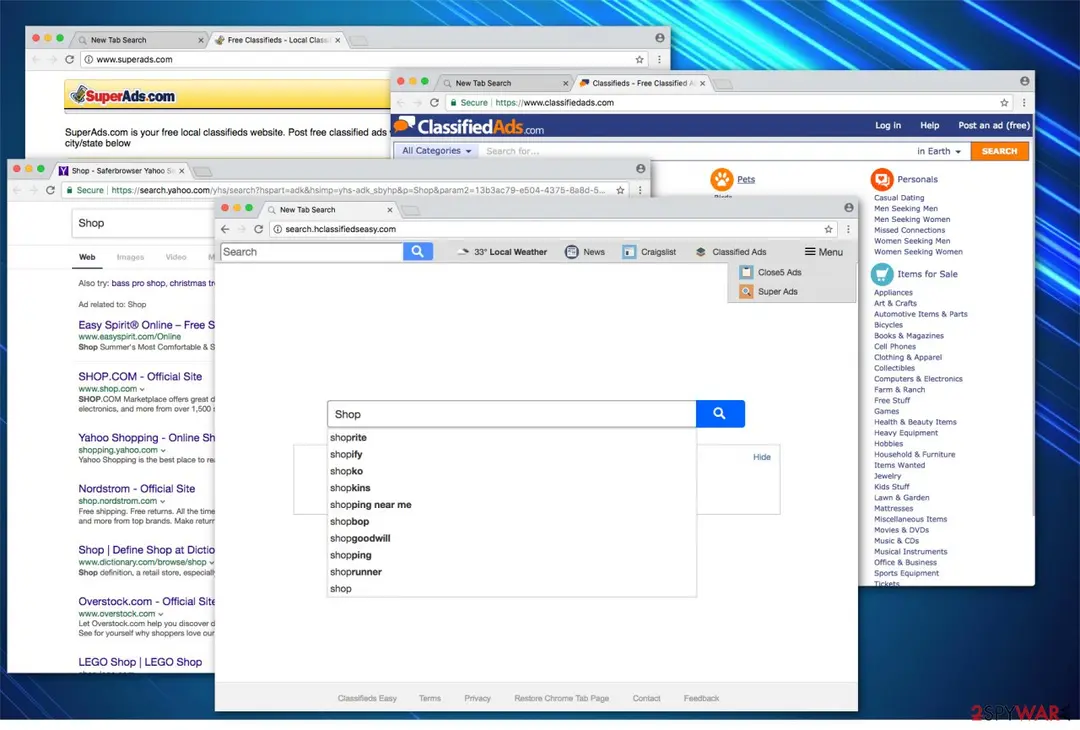Open the Terms footer link
The height and width of the screenshot is (730, 1080).
[430, 698]
